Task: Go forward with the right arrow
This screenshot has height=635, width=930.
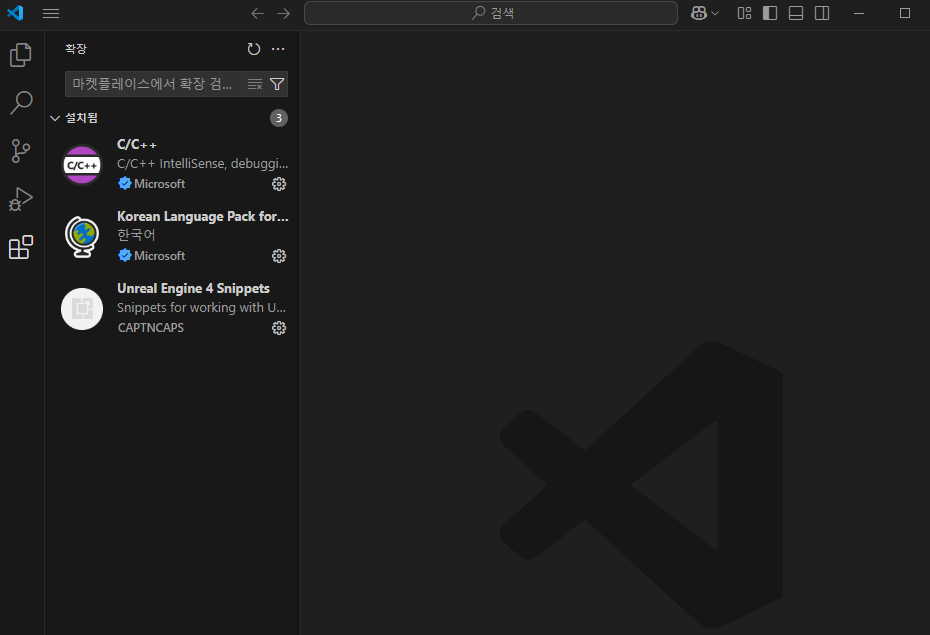Action: [x=284, y=13]
